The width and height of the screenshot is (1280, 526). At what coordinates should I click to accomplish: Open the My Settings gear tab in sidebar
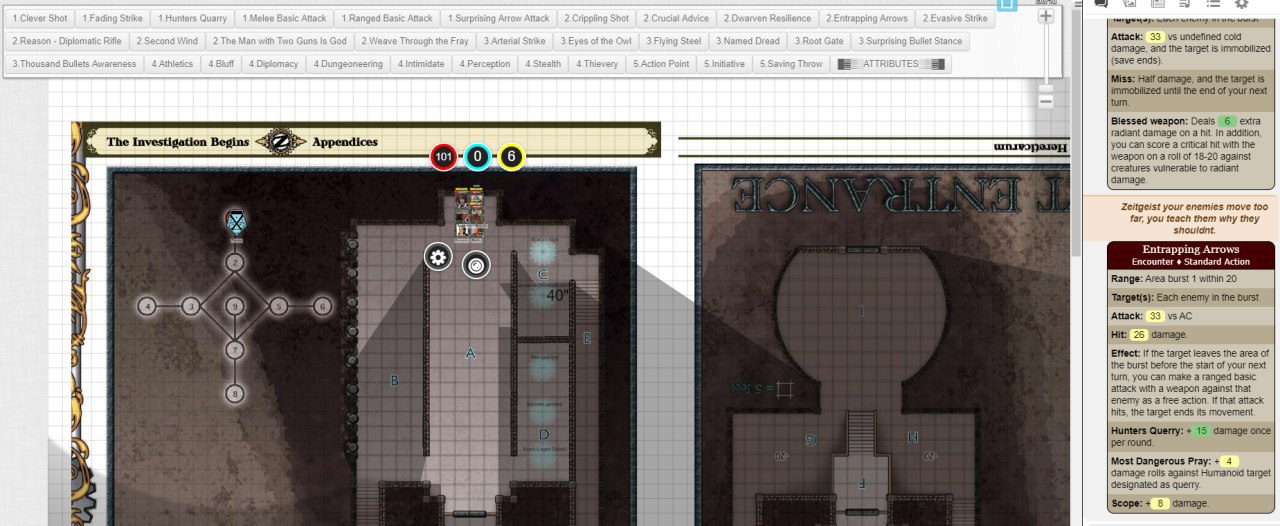click(1241, 4)
